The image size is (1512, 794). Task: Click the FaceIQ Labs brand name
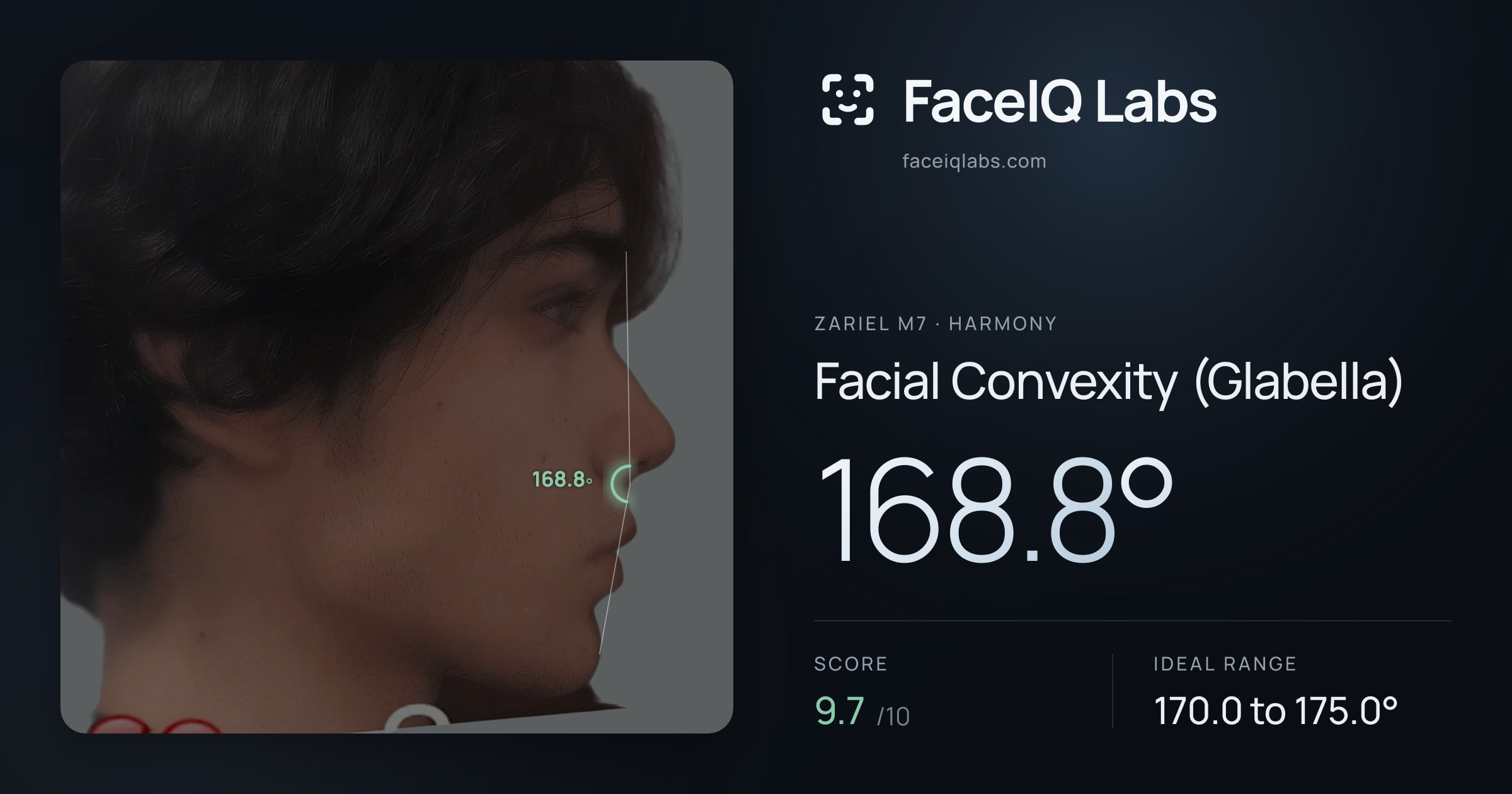1060,101
